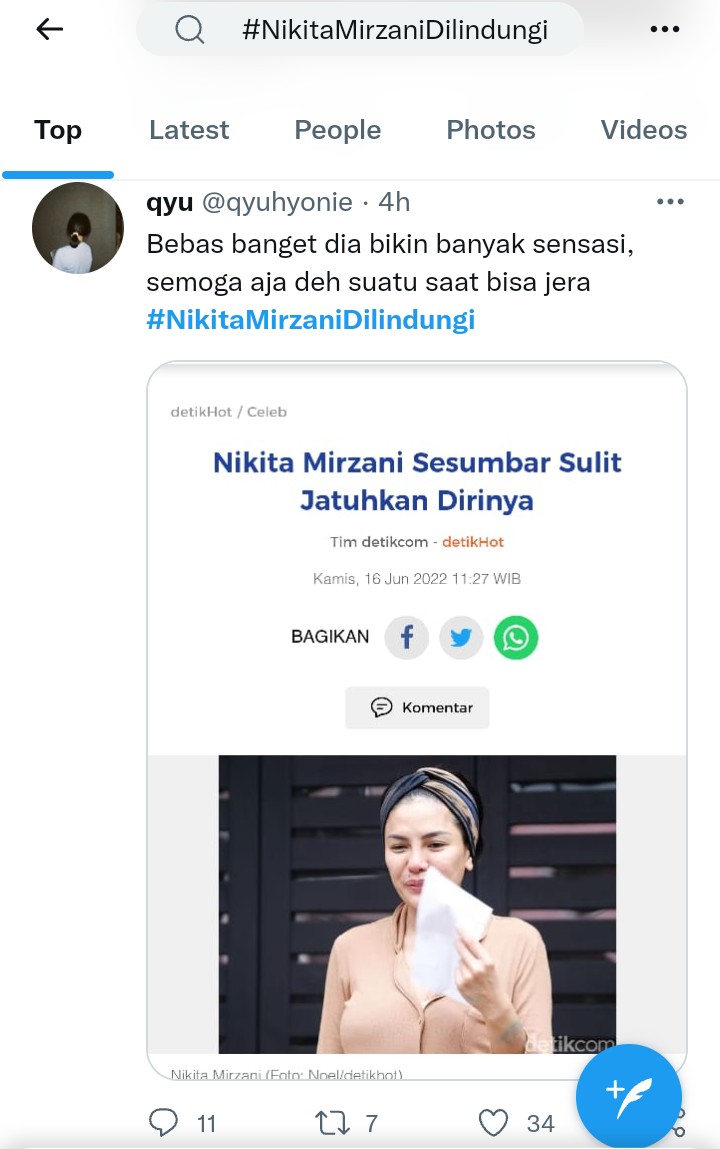Tap the search field with hashtag text
Viewport: 720px width, 1149px height.
click(394, 30)
